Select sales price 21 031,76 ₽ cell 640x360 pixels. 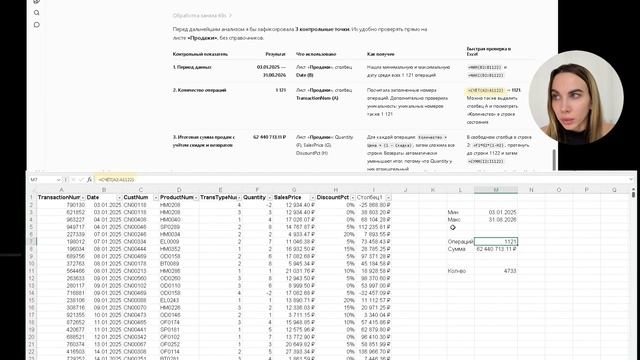click(294, 271)
